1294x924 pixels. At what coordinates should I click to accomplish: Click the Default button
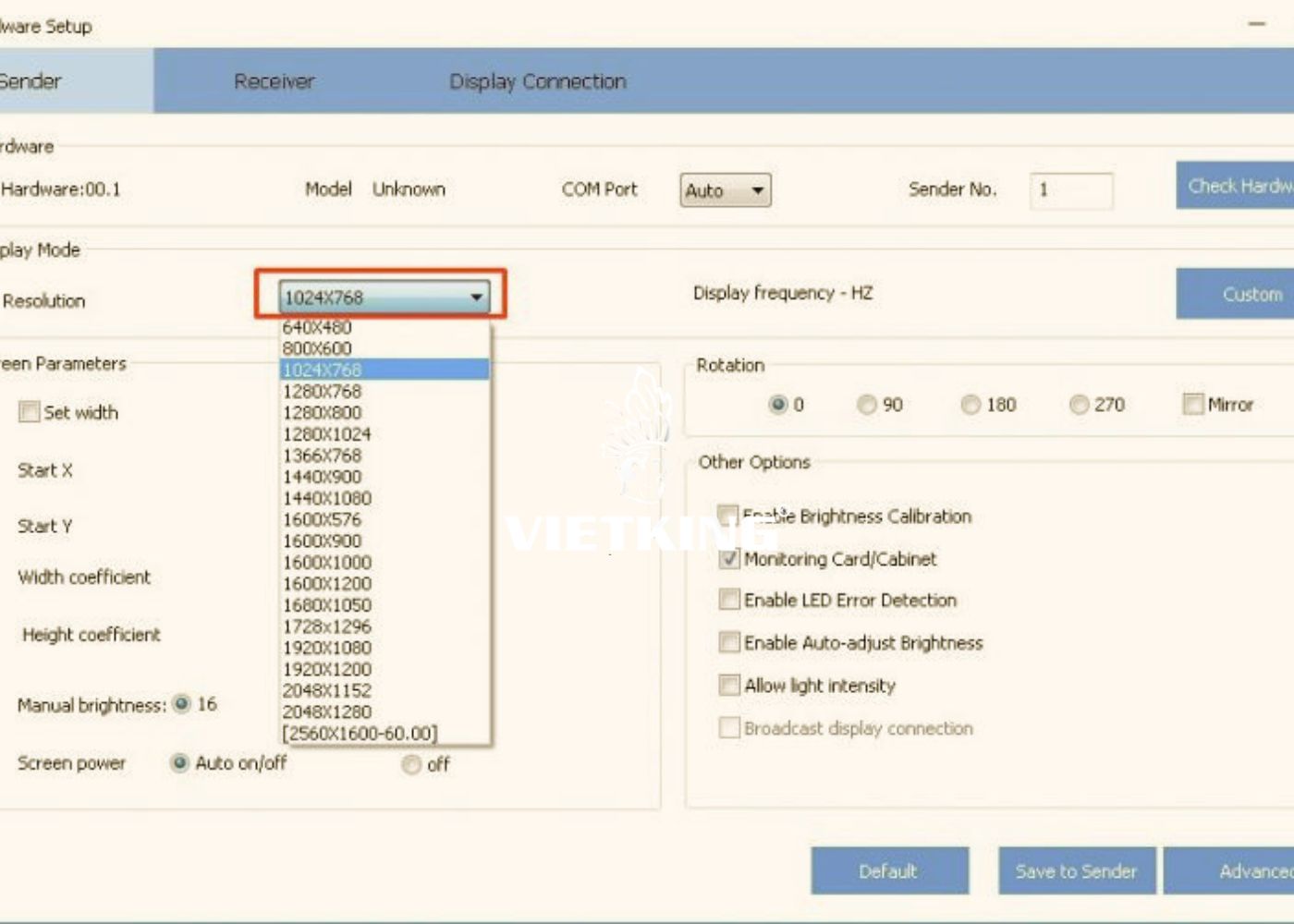[889, 870]
